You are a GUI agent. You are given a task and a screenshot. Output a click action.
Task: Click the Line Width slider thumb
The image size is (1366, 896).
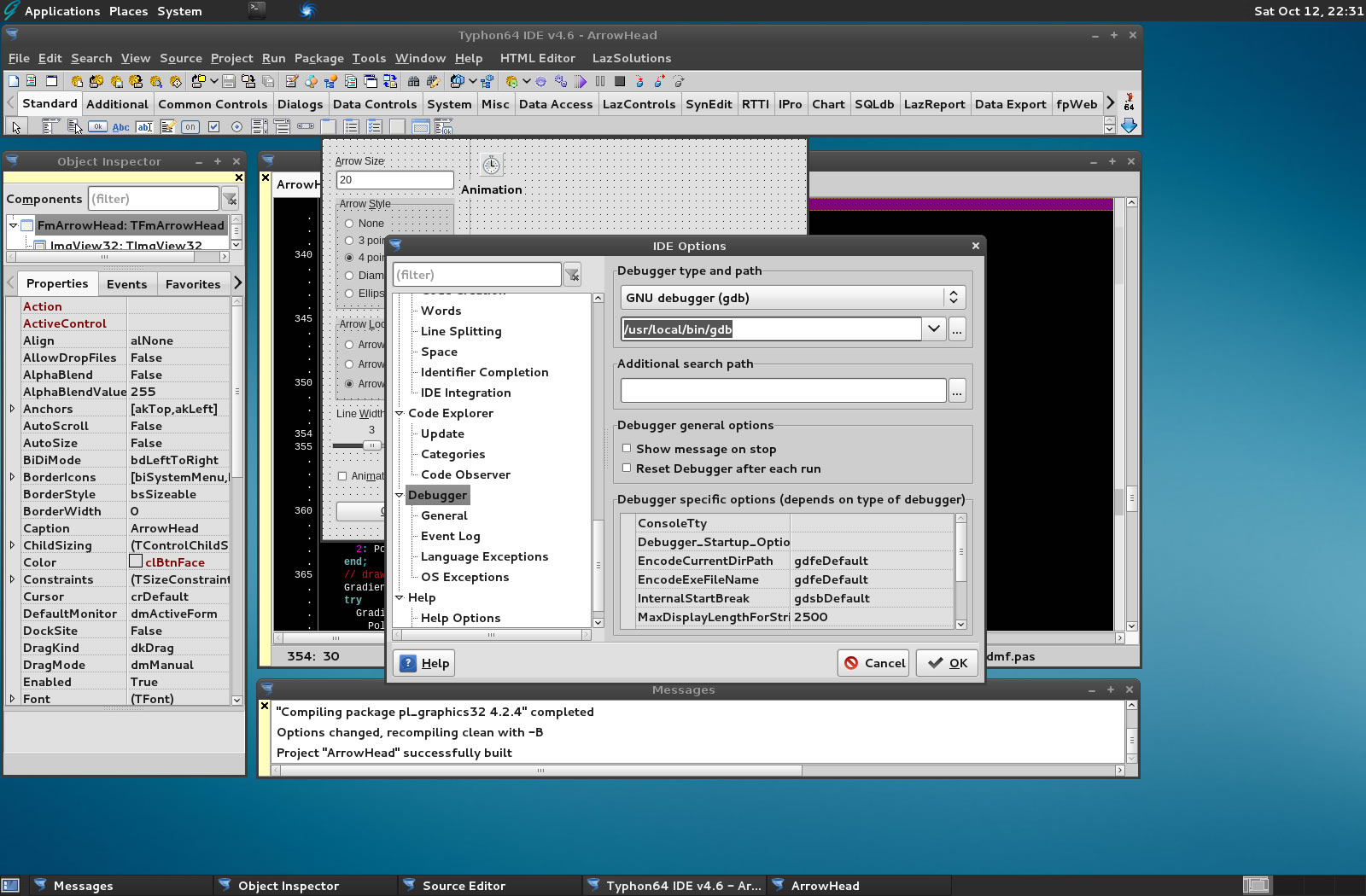(371, 445)
